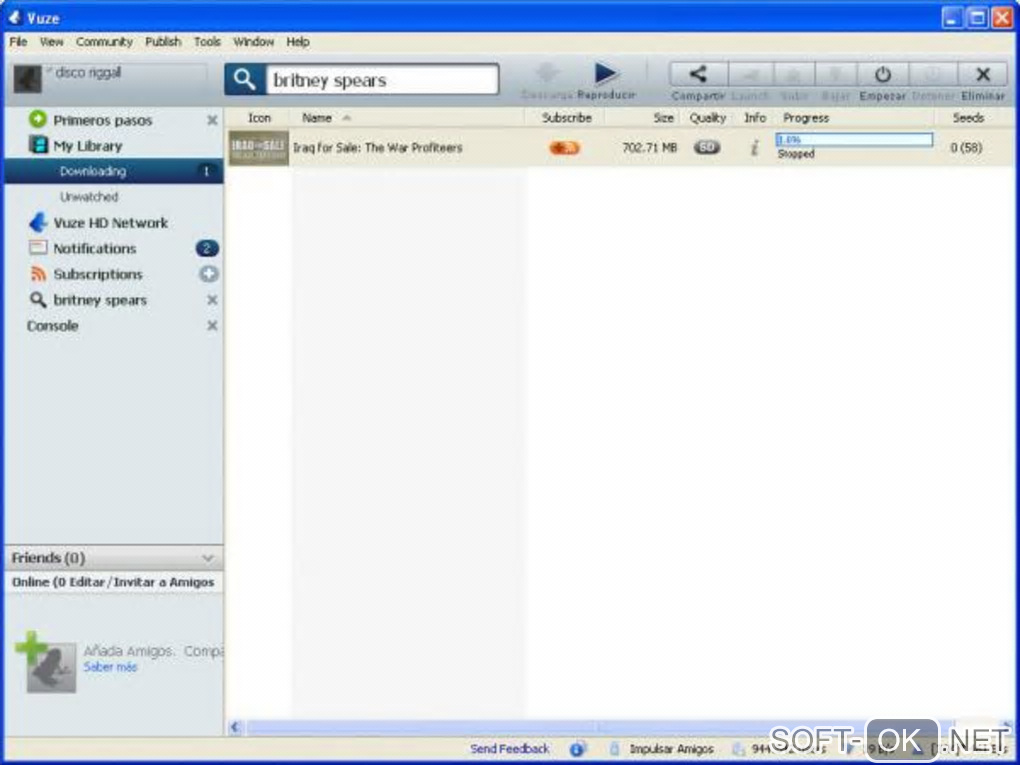Click the search magnifier icon

[245, 79]
